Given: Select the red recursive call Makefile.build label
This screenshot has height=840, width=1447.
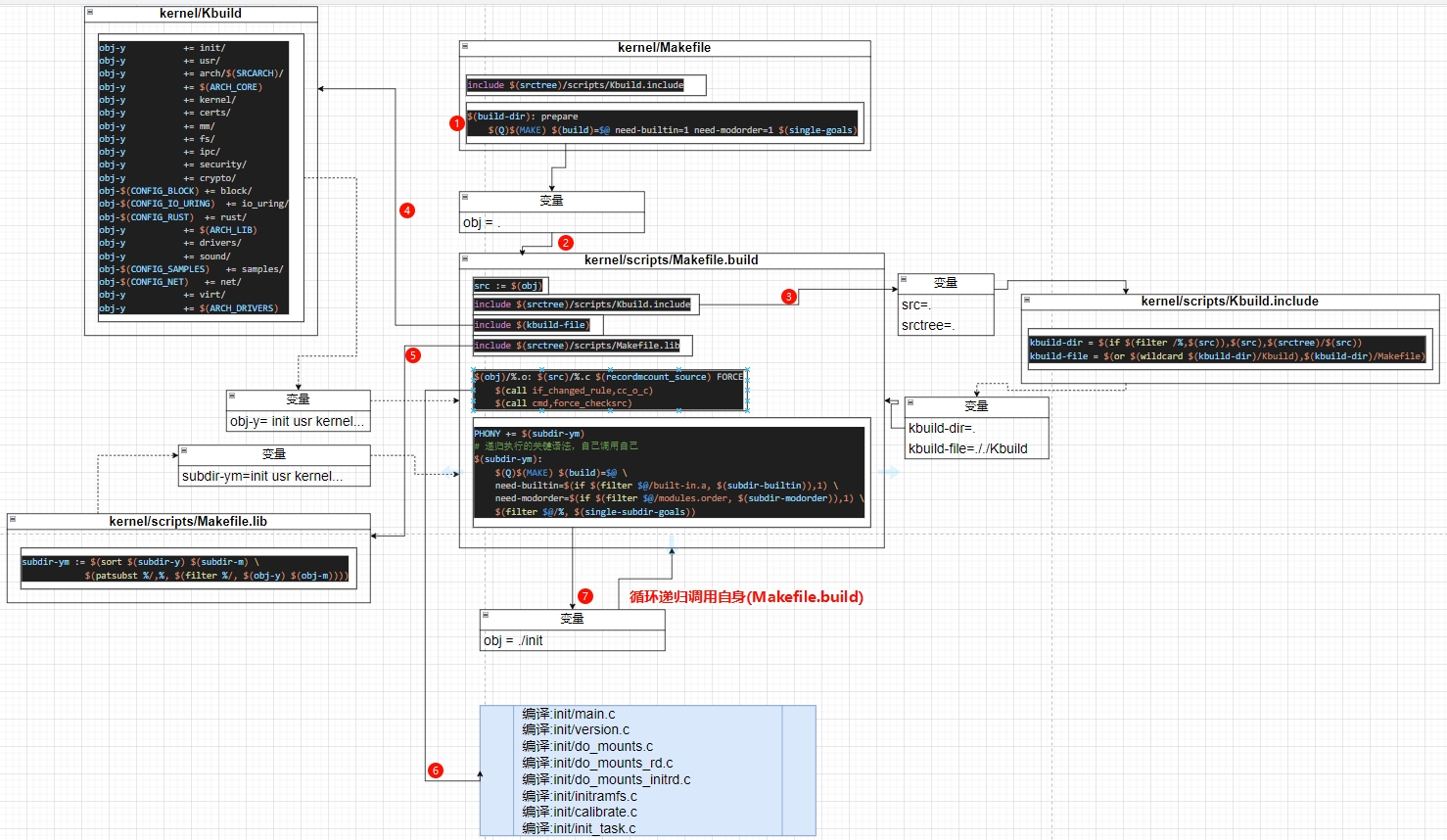Looking at the screenshot, I should [746, 597].
